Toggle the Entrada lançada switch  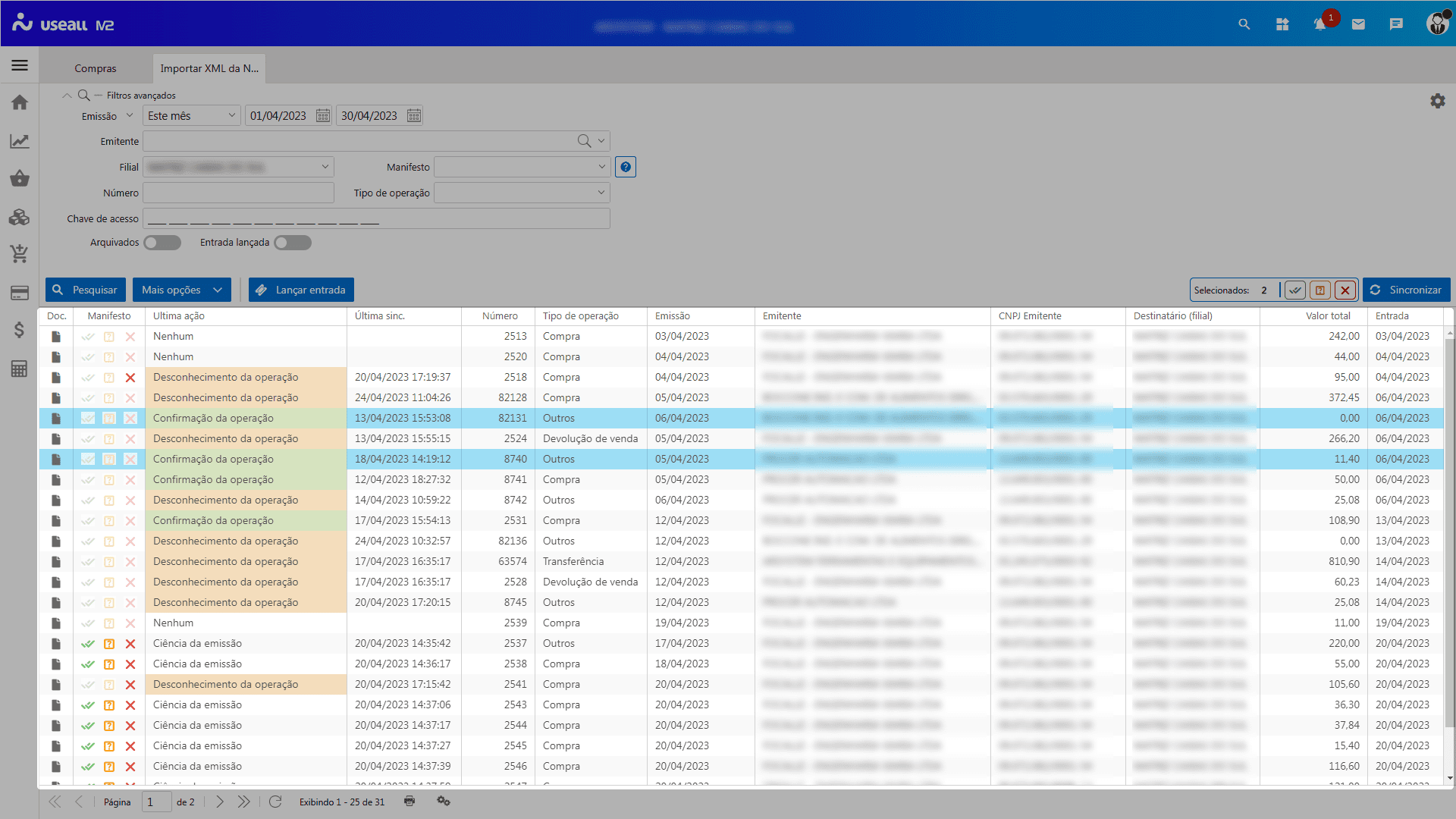tap(293, 243)
